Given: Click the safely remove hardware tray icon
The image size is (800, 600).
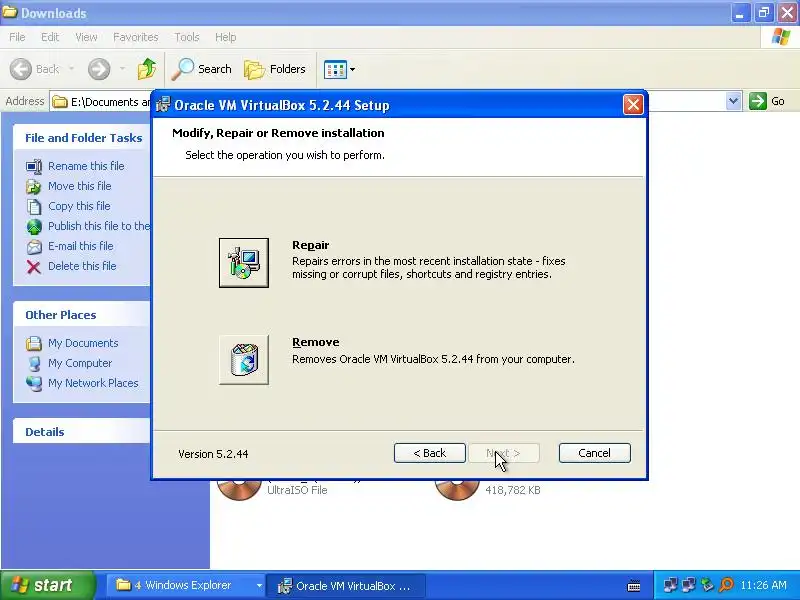Looking at the screenshot, I should click(707, 585).
